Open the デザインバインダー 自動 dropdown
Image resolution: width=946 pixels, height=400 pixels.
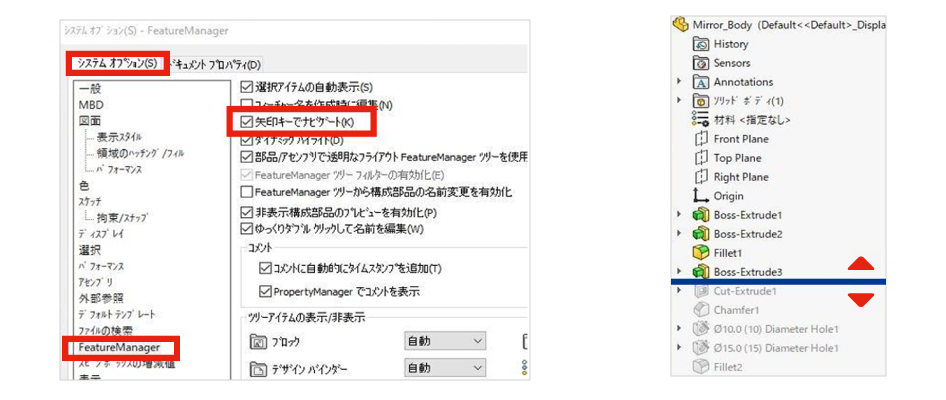[445, 369]
